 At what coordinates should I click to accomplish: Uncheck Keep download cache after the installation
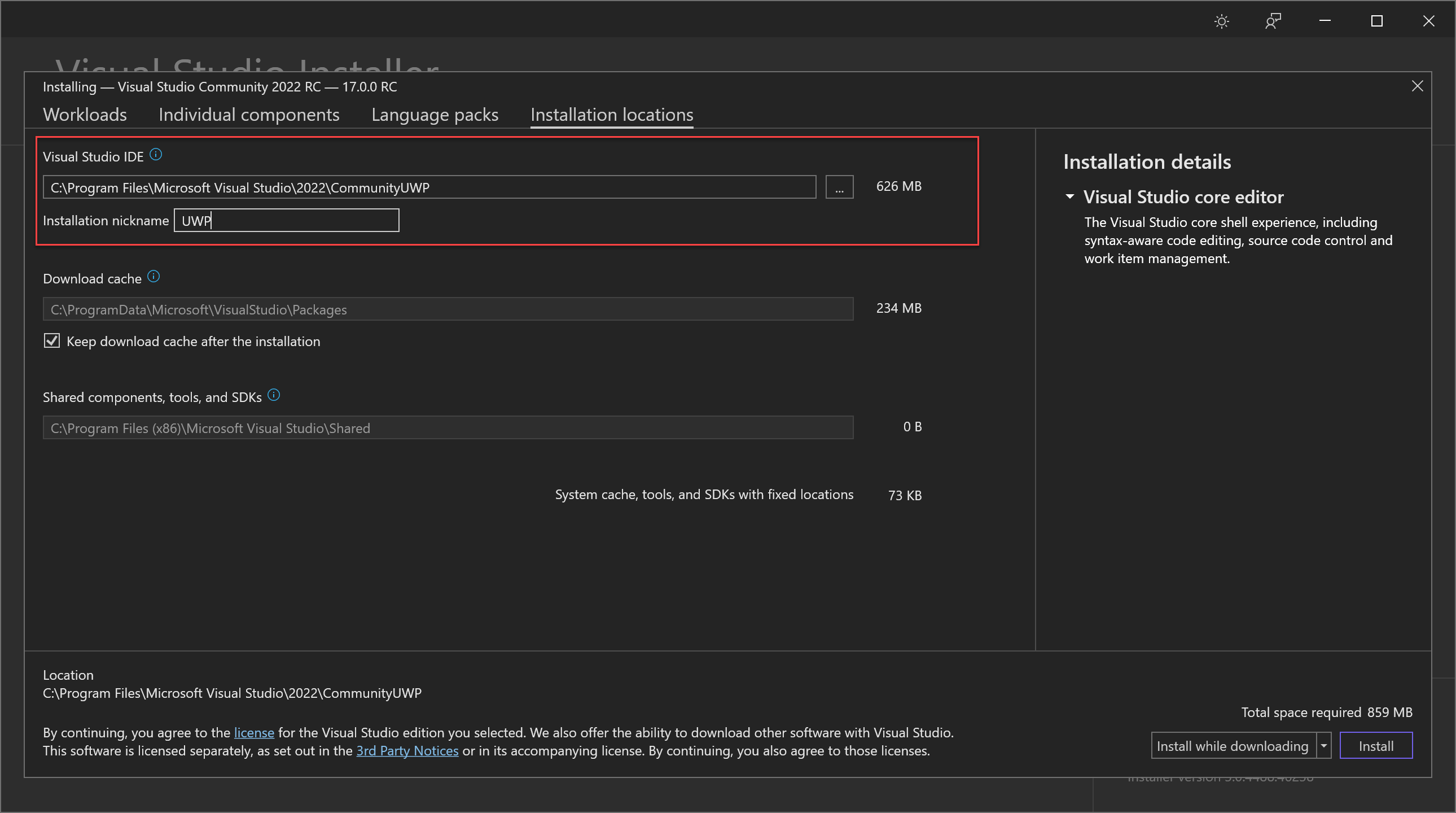point(52,341)
